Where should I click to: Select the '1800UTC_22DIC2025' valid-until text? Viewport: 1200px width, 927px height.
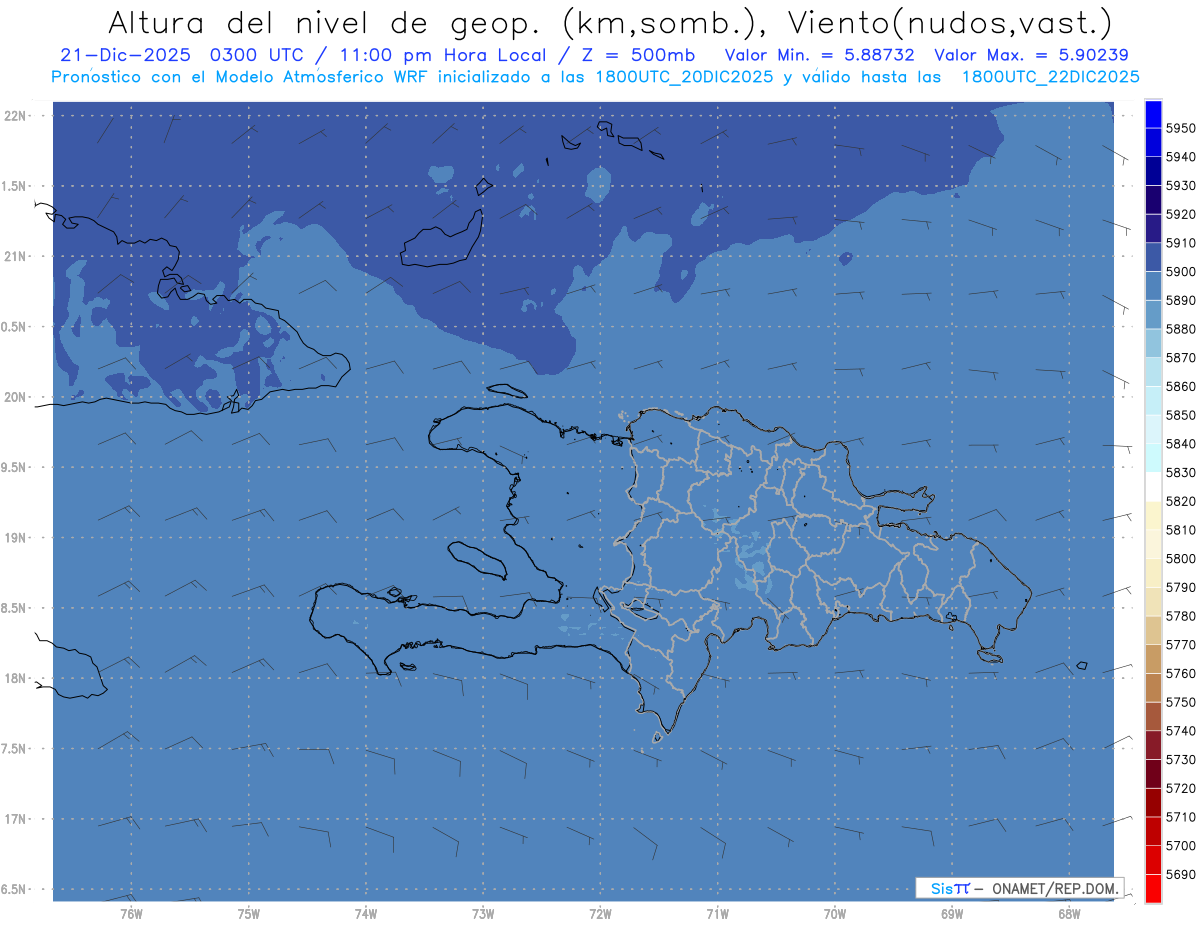tap(1050, 77)
